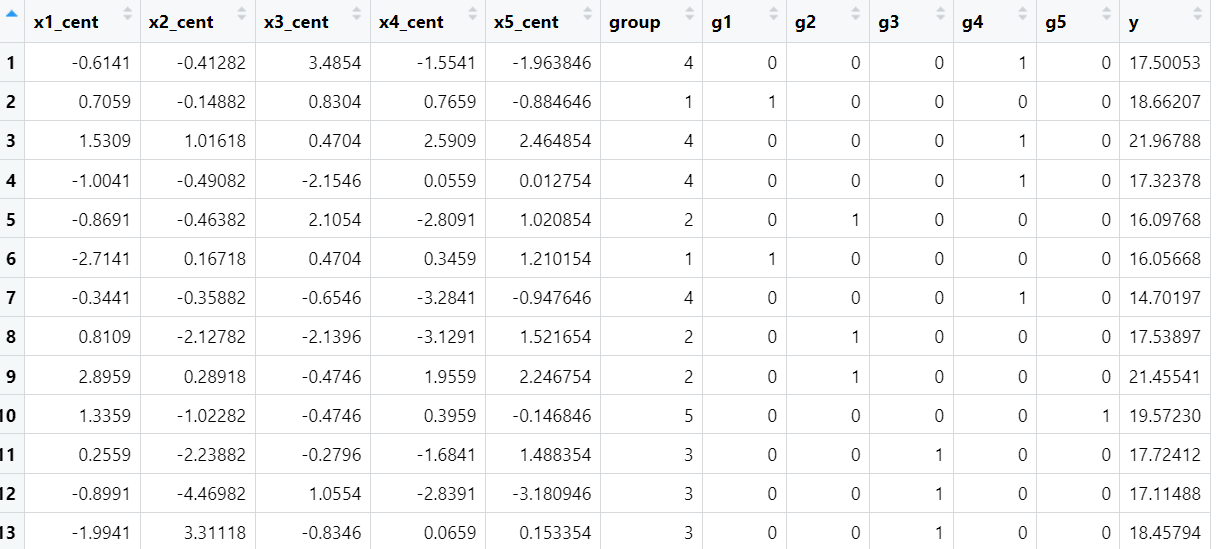1216x549 pixels.
Task: Select row number 6
Action: (12, 259)
